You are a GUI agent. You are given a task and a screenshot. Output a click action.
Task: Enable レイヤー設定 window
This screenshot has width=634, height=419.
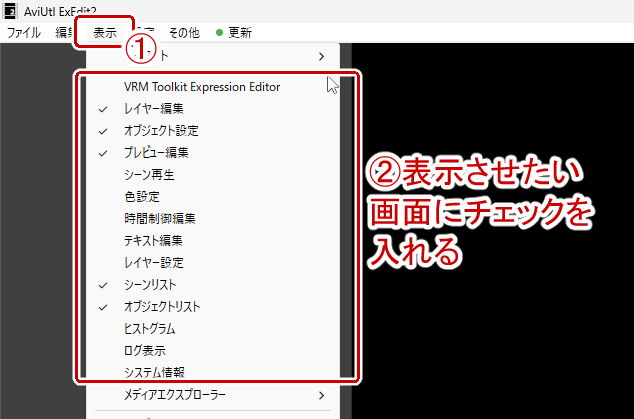(x=213, y=262)
